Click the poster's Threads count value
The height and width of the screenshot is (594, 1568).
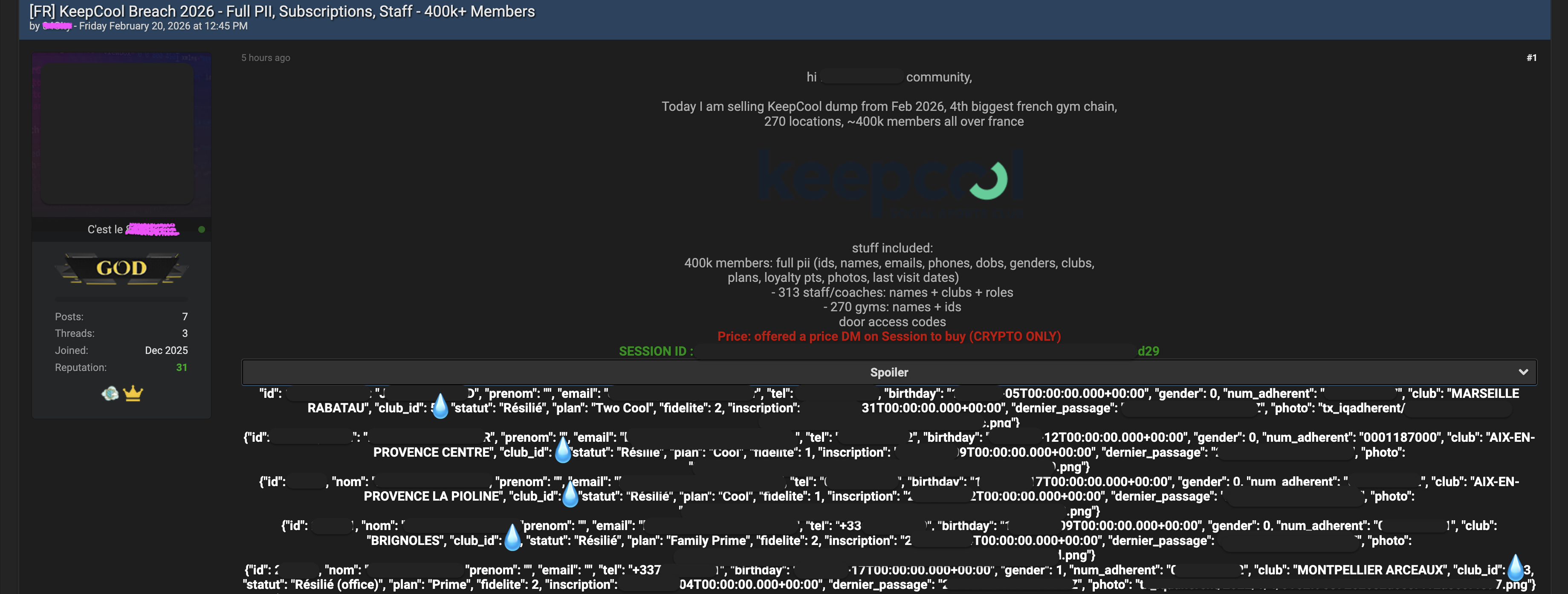[185, 333]
